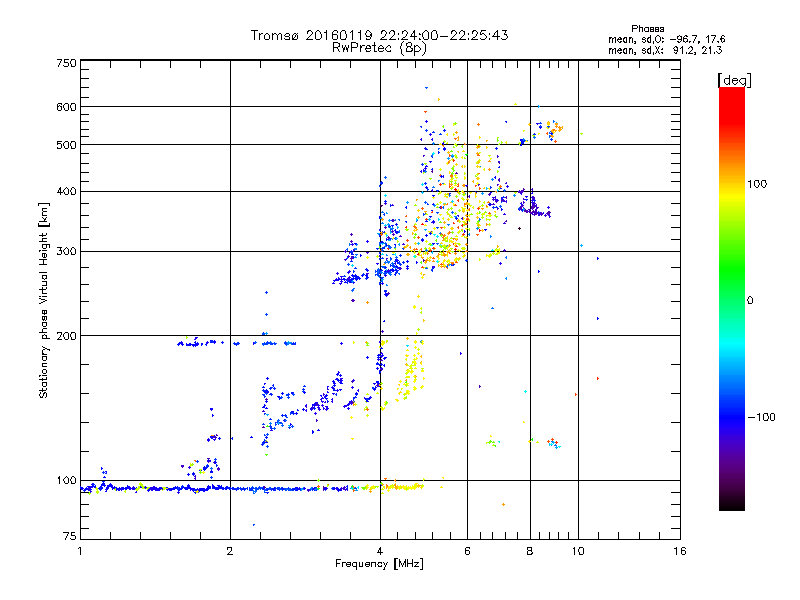Click the x-axis tick label '6'
The image size is (800, 600).
pyautogui.click(x=467, y=551)
